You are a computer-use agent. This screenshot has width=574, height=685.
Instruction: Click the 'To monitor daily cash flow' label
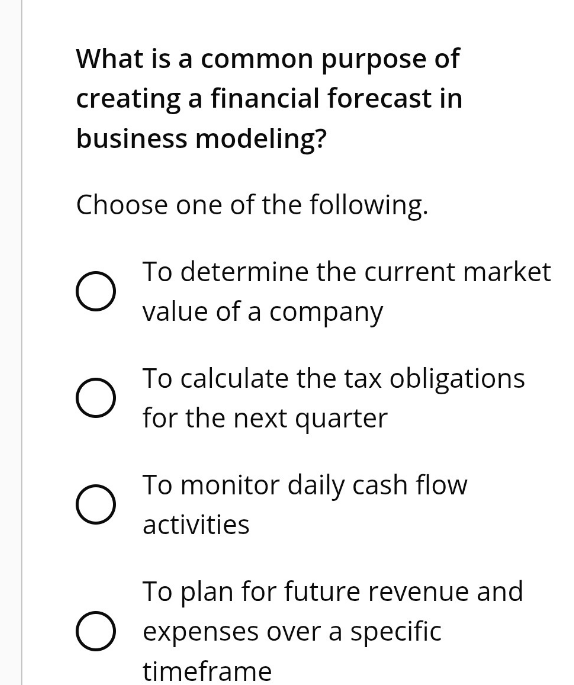305,486
